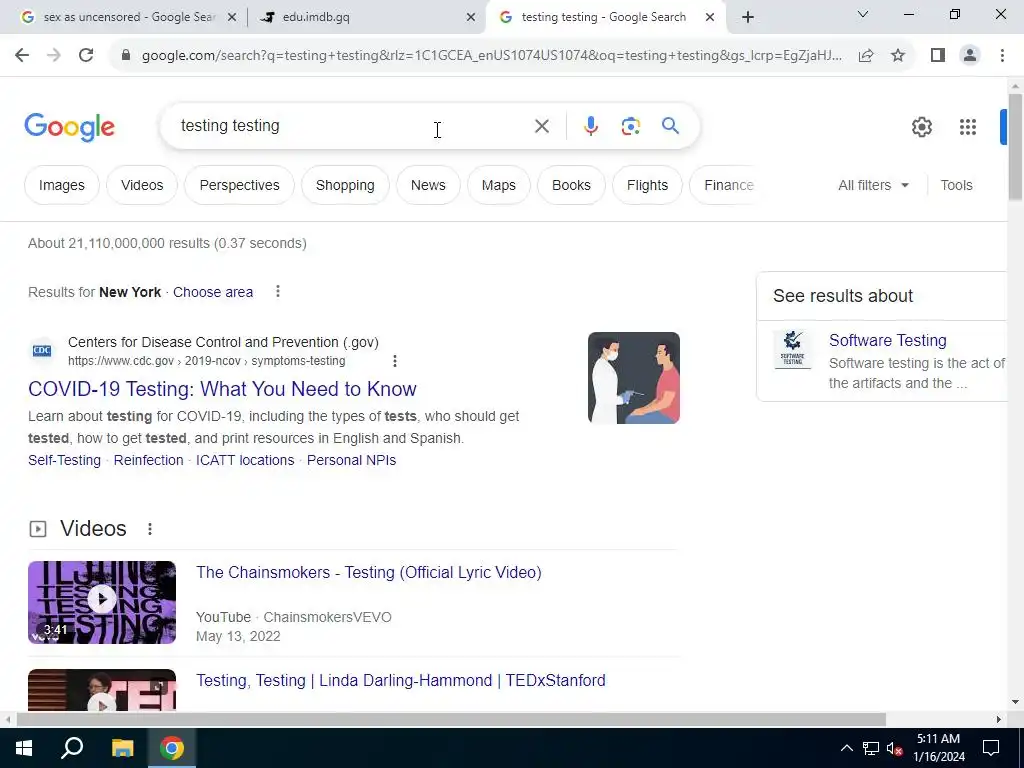This screenshot has height=768, width=1024.
Task: Clear the search box text
Action: pos(541,126)
